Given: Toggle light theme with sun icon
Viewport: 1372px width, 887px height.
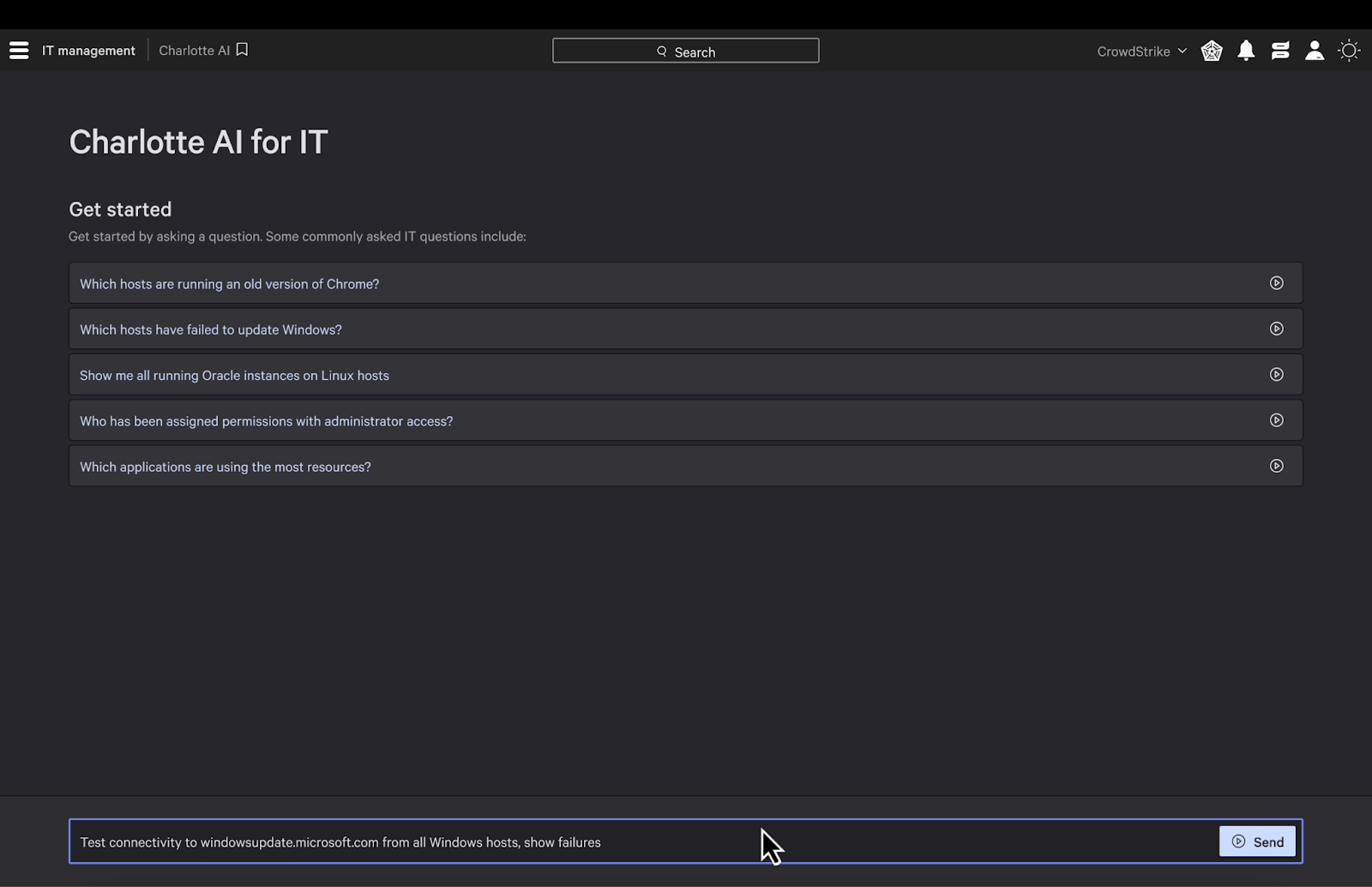Looking at the screenshot, I should [x=1349, y=51].
